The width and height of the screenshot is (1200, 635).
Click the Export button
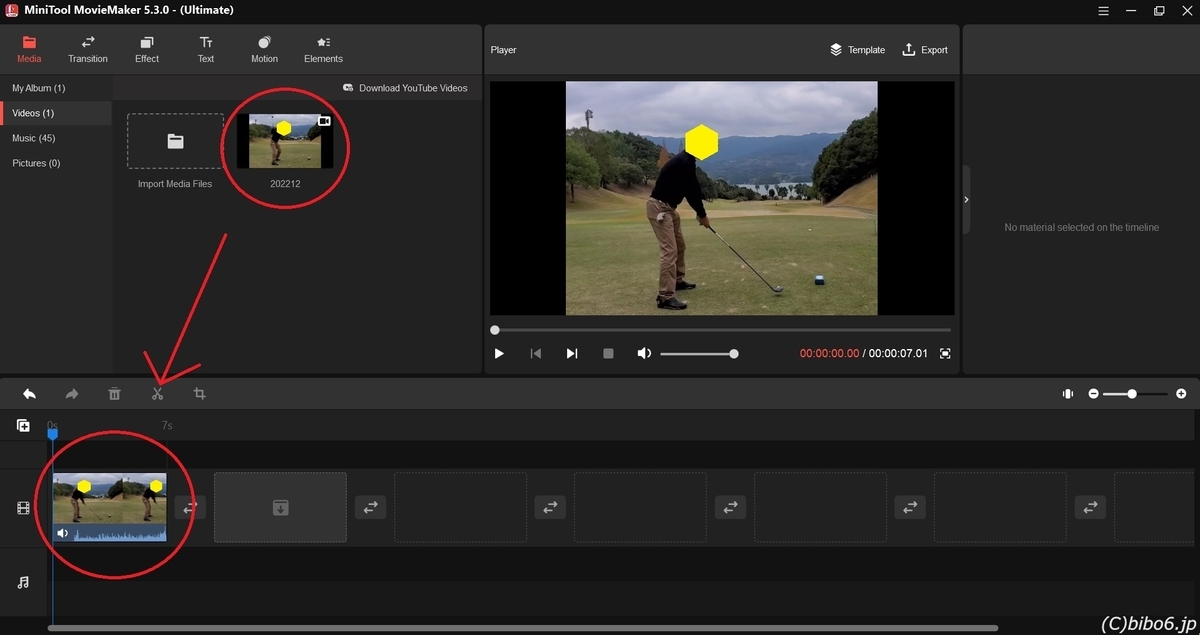925,50
